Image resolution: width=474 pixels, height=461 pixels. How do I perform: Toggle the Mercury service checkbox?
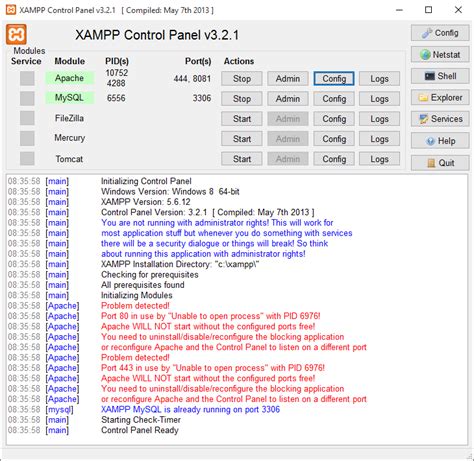click(x=27, y=138)
